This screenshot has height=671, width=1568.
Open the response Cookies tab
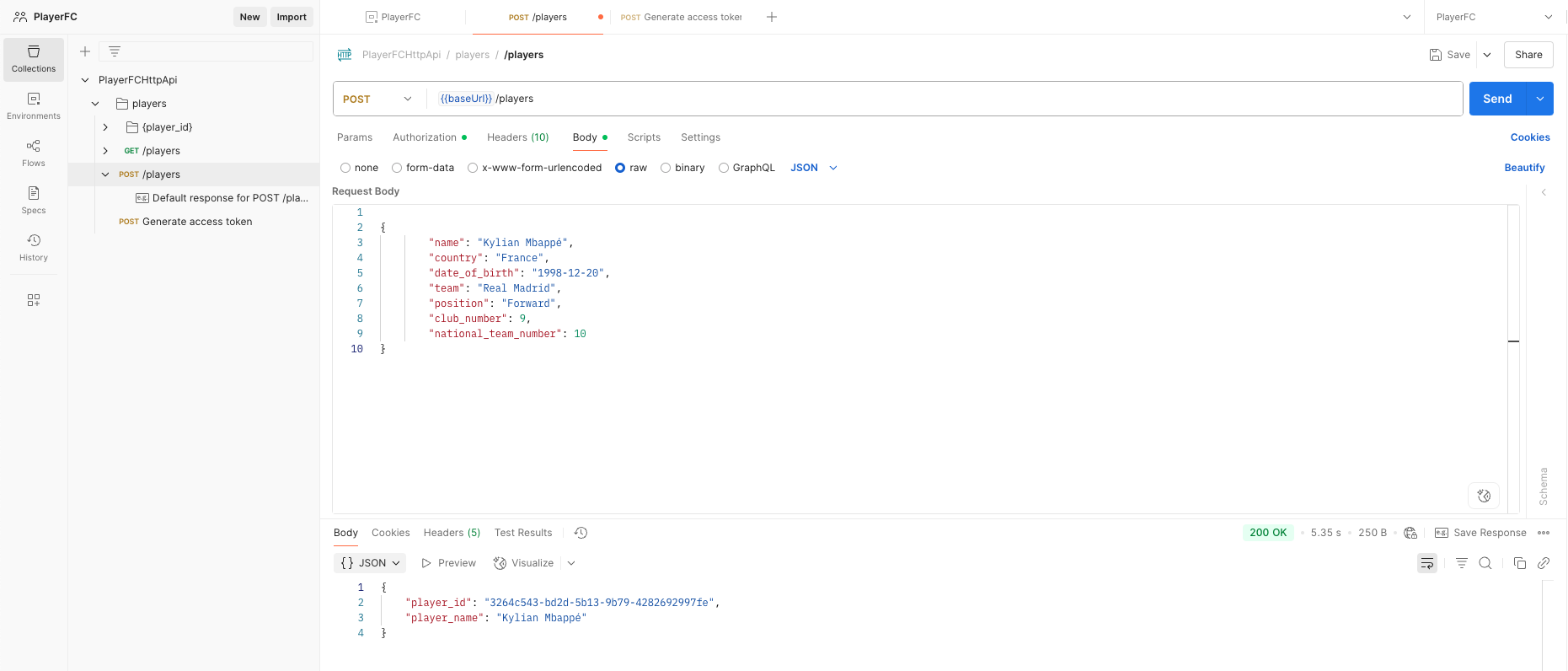pyautogui.click(x=391, y=533)
